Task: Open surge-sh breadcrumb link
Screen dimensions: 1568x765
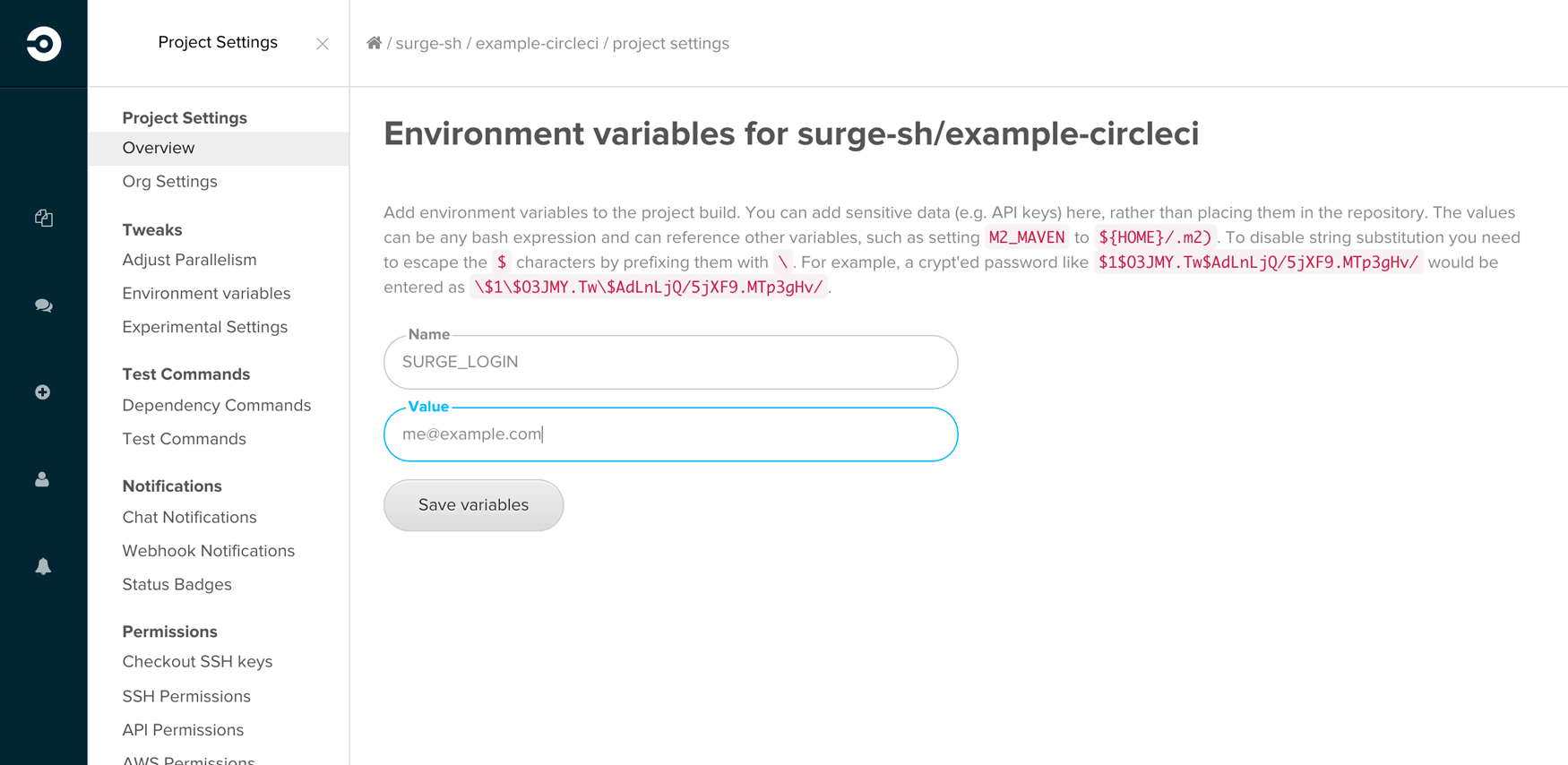Action: (428, 43)
